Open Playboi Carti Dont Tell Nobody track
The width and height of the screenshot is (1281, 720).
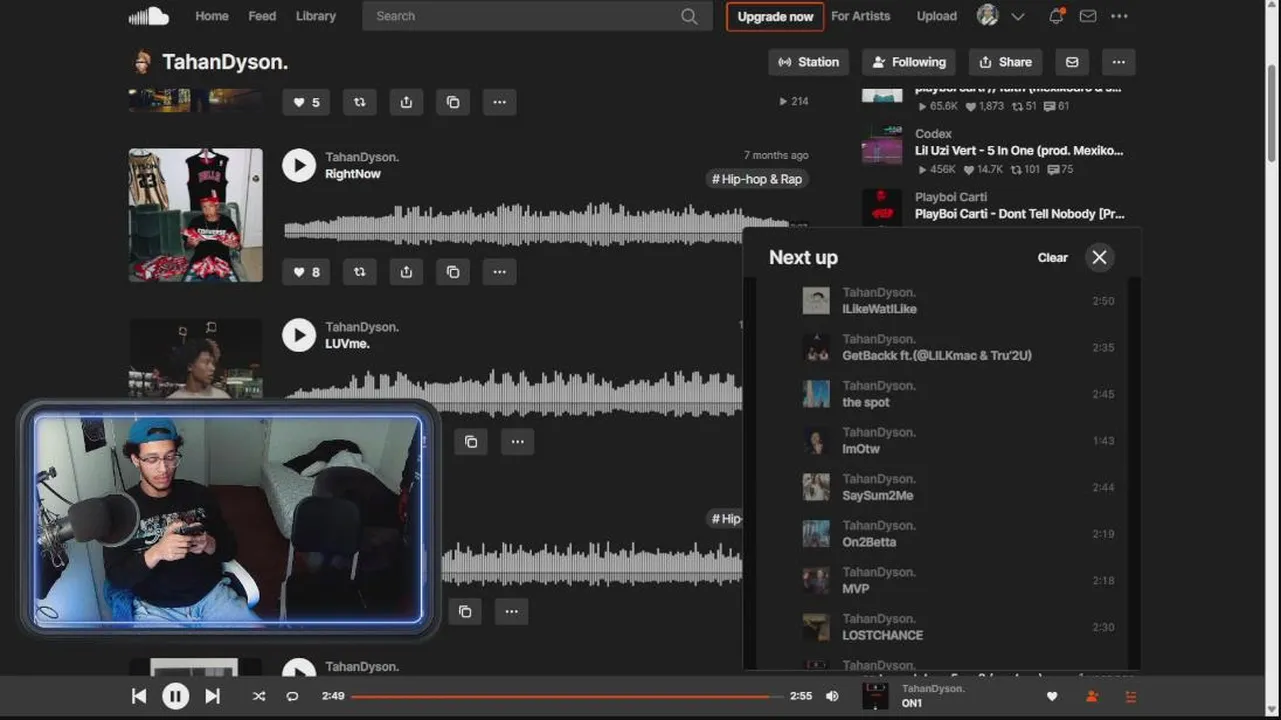click(x=1019, y=214)
